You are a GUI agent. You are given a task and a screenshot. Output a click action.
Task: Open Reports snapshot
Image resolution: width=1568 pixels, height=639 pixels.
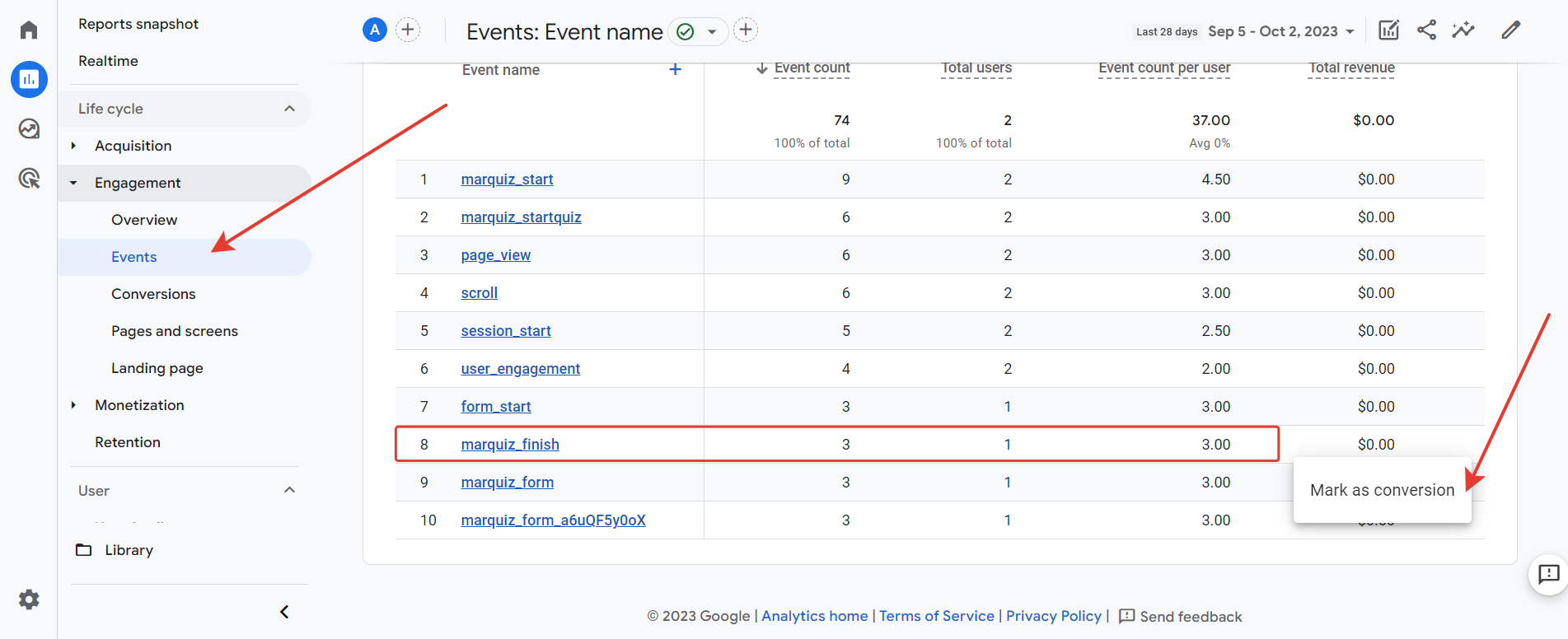[138, 24]
